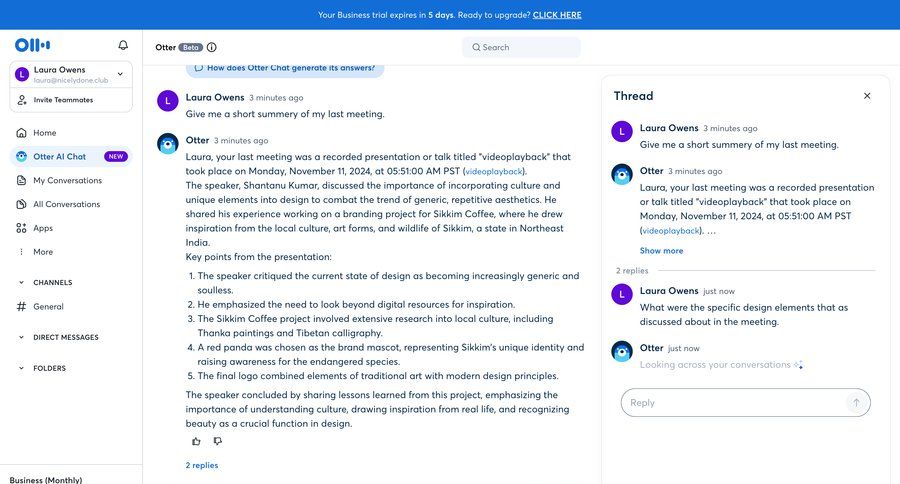Click the Home house icon
The height and width of the screenshot is (484, 900).
[21, 133]
